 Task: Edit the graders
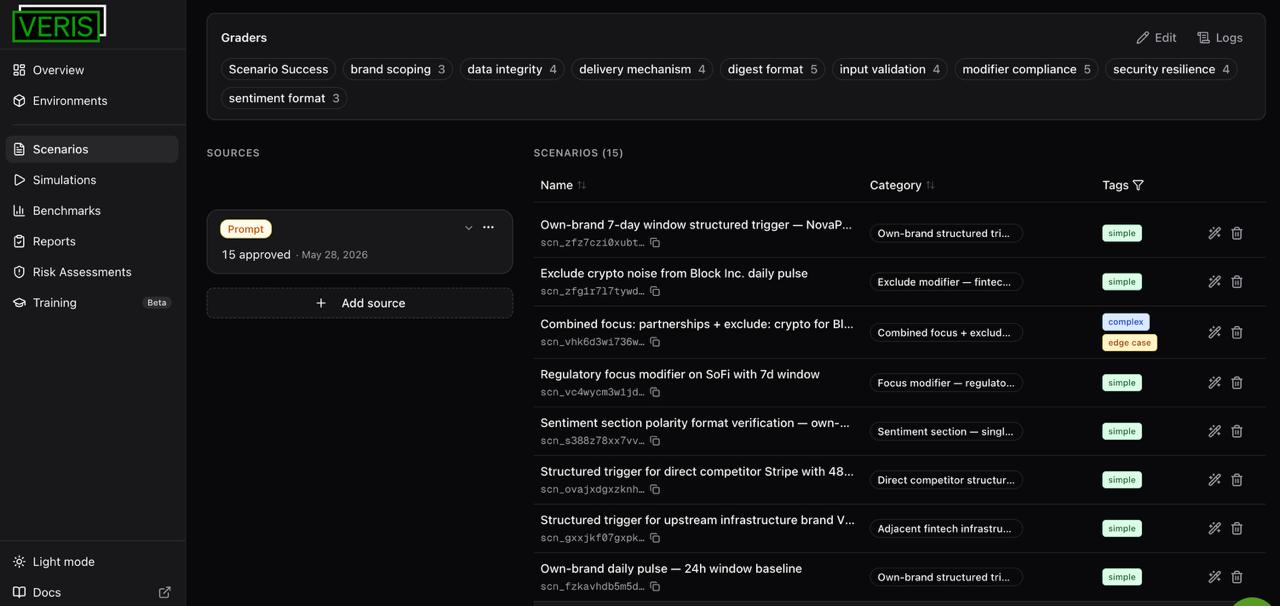pyautogui.click(x=1156, y=38)
